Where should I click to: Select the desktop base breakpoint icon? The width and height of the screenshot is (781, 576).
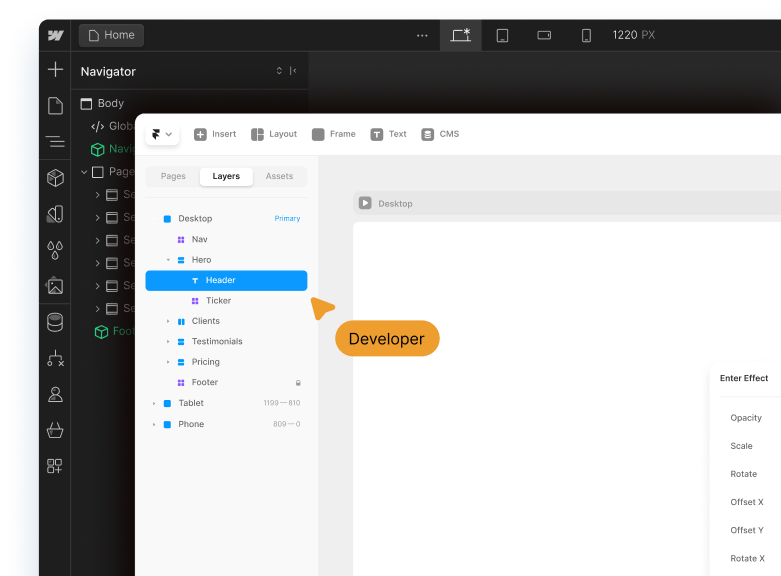tap(461, 35)
